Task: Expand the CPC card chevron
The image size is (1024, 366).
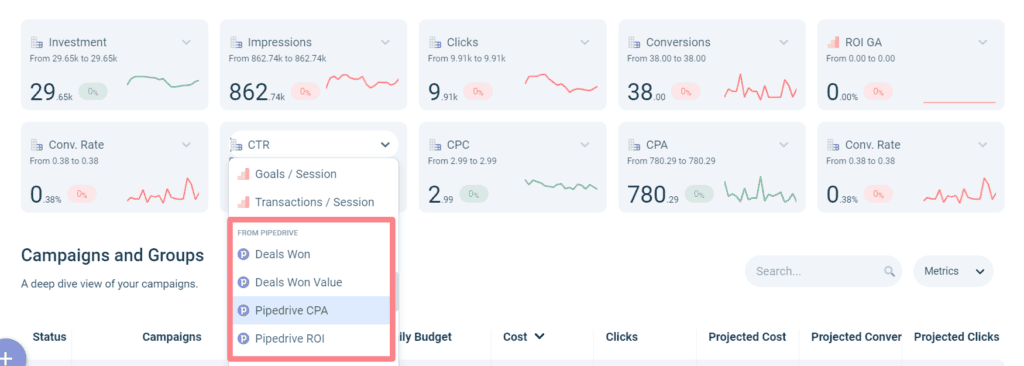Action: [584, 145]
